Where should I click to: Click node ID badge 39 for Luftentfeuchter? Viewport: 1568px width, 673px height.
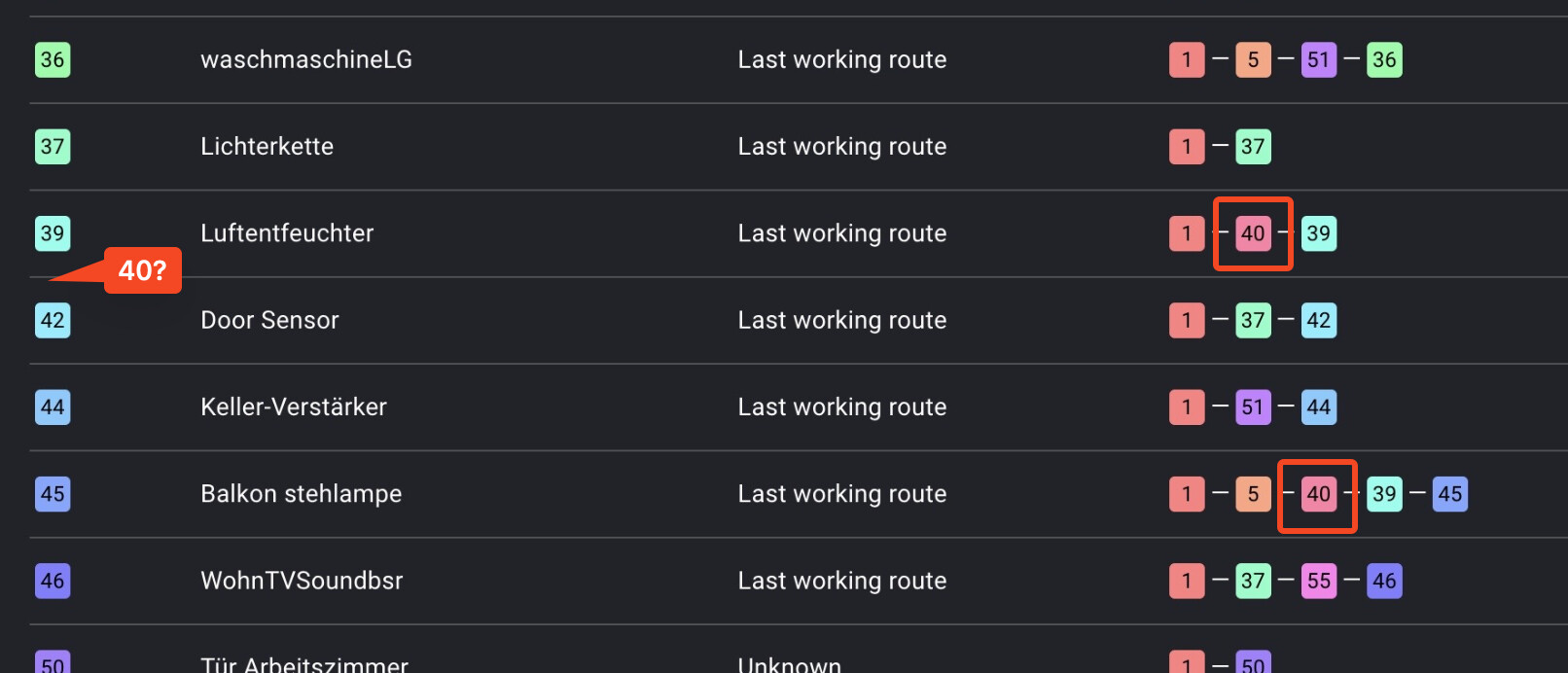tap(53, 233)
